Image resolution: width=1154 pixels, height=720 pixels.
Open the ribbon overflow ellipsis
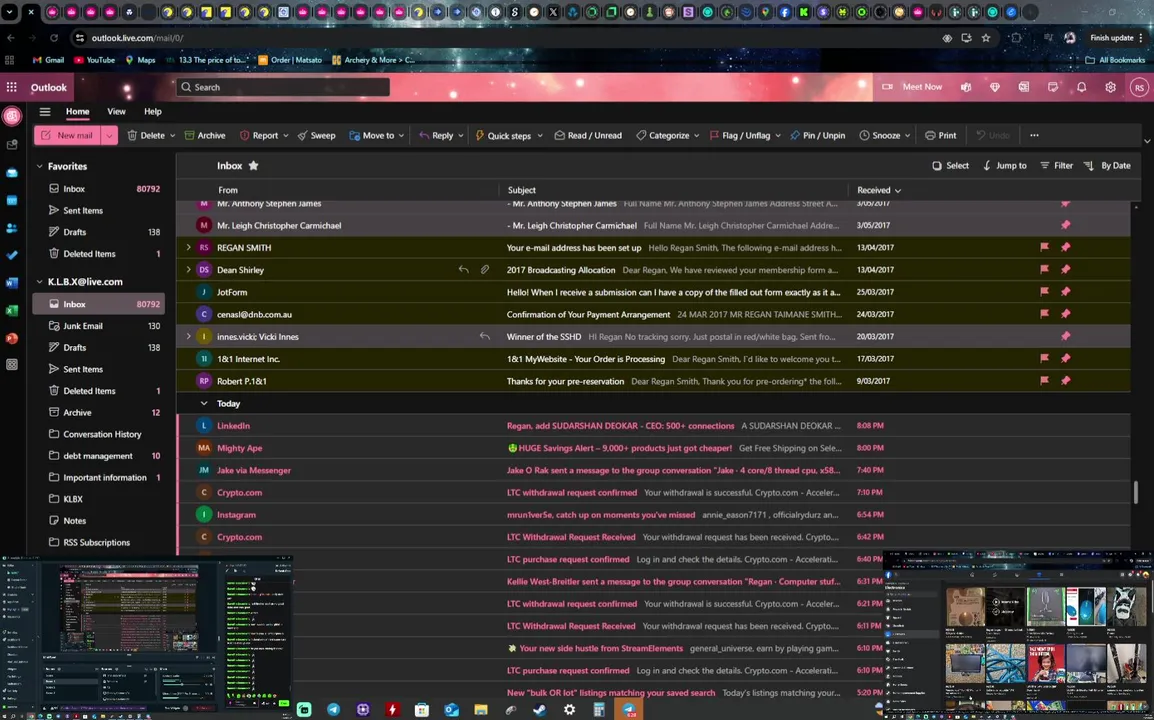click(1034, 135)
